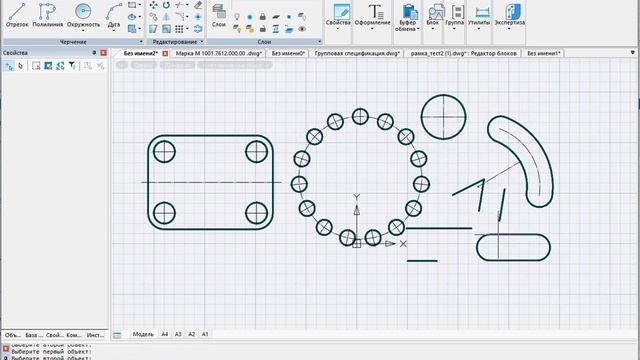Click the Stretch tool icon
The image size is (640, 360).
pos(153,29)
